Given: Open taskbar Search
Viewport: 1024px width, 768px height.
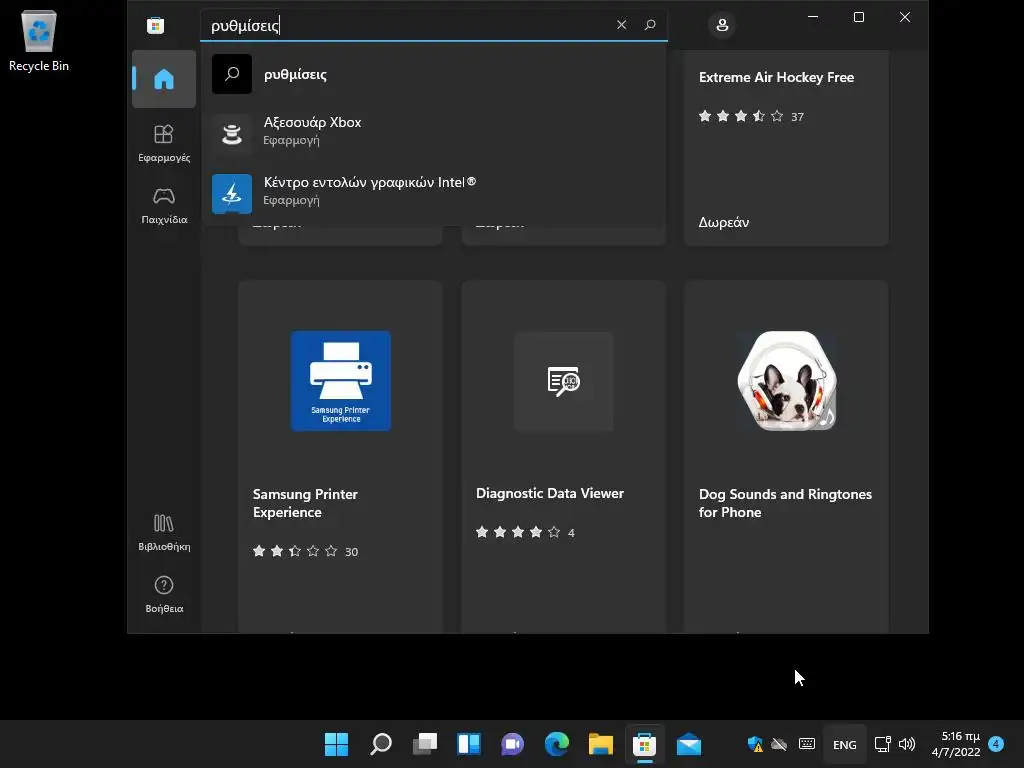Looking at the screenshot, I should tap(381, 744).
